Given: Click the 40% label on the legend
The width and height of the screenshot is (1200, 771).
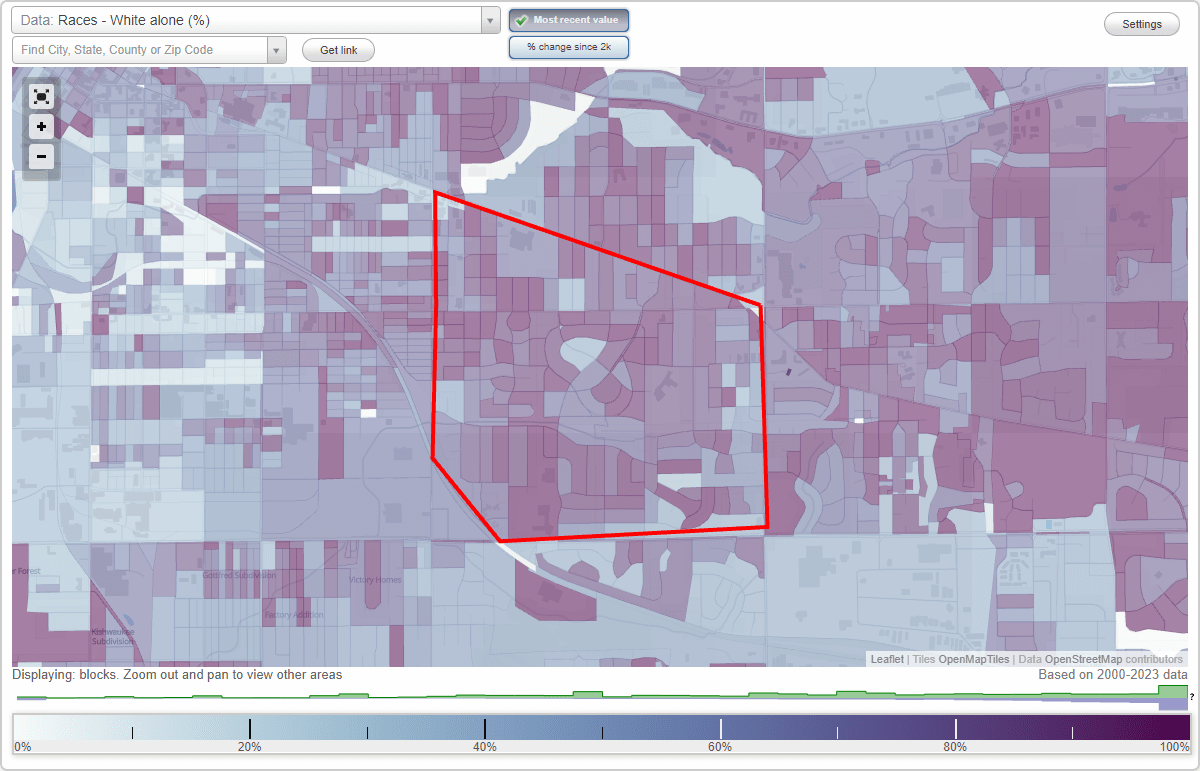Looking at the screenshot, I should tap(485, 747).
